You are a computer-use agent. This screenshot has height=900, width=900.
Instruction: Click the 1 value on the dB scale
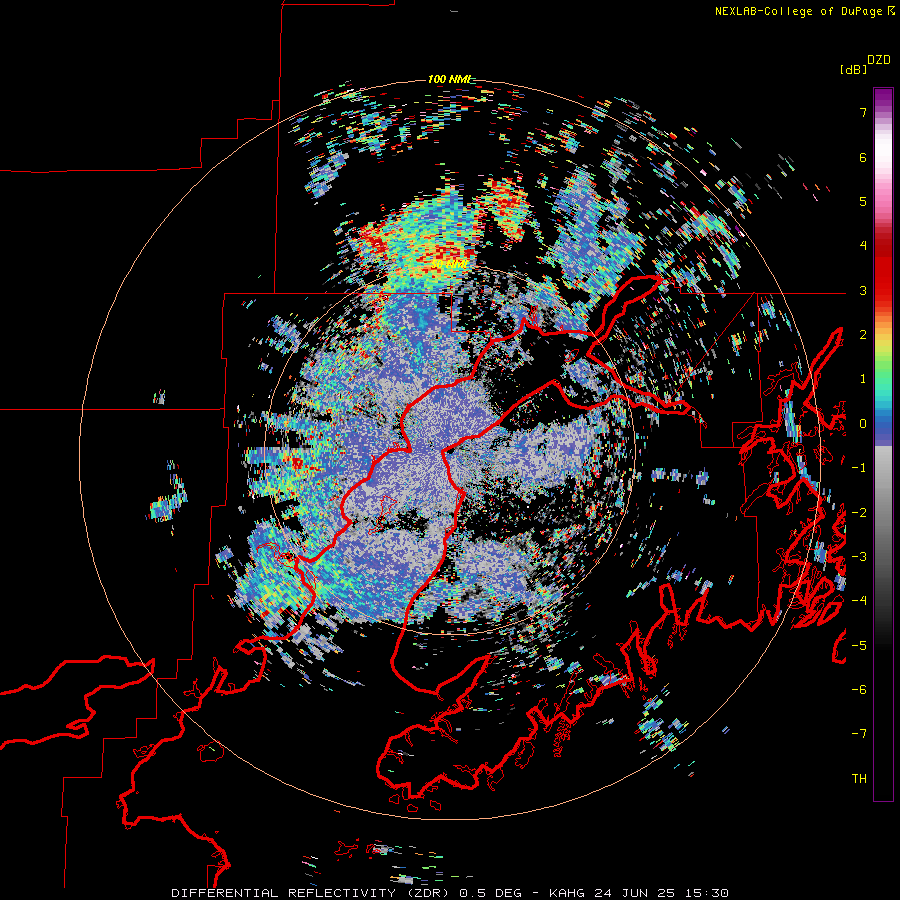pyautogui.click(x=863, y=379)
